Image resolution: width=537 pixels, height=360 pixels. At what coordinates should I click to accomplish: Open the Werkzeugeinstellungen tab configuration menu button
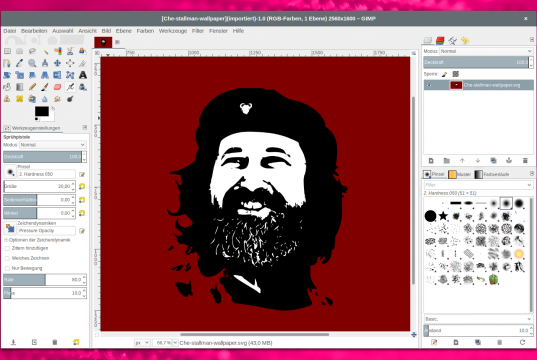[x=85, y=128]
